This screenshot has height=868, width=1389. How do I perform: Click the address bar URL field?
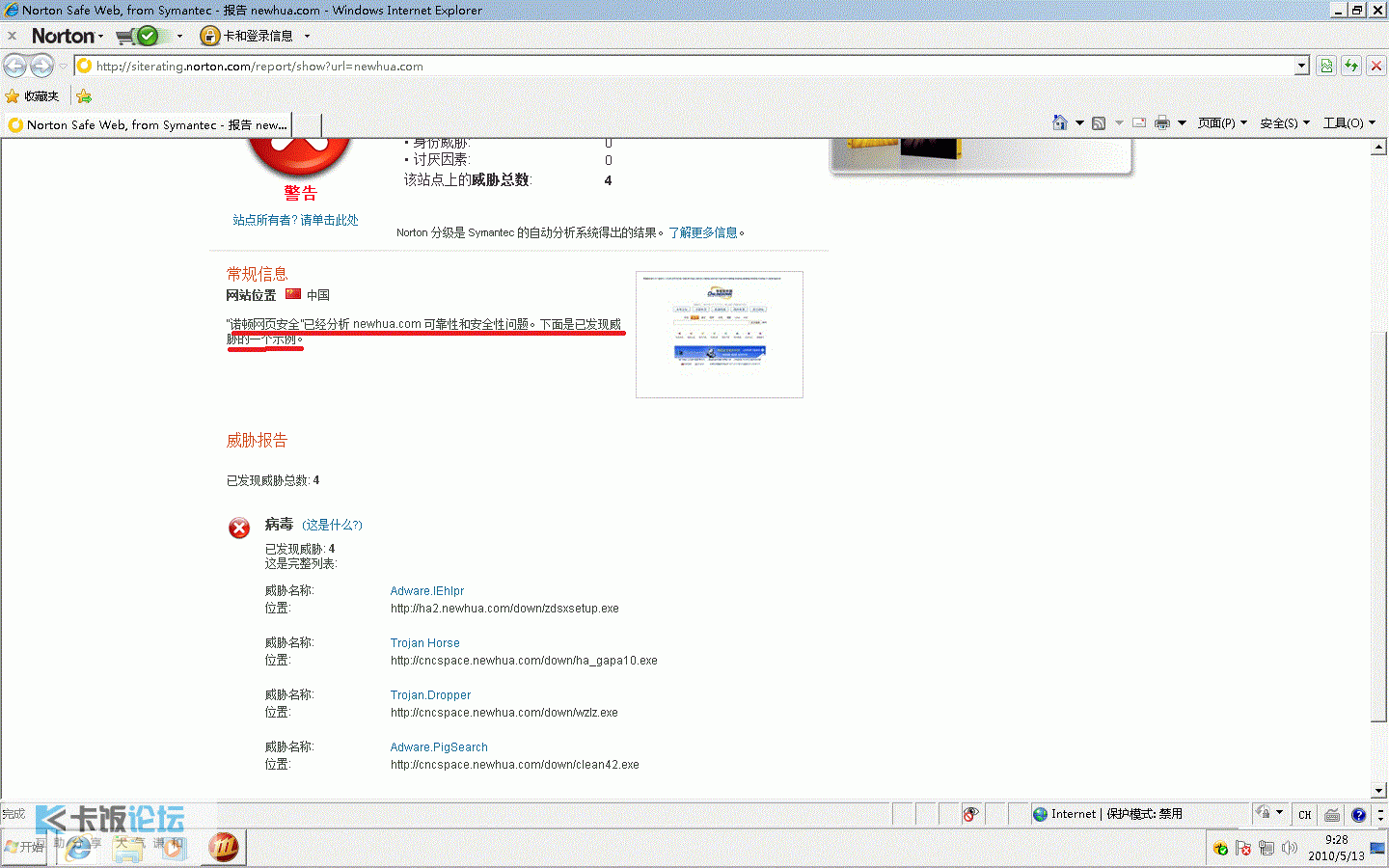[x=685, y=67]
